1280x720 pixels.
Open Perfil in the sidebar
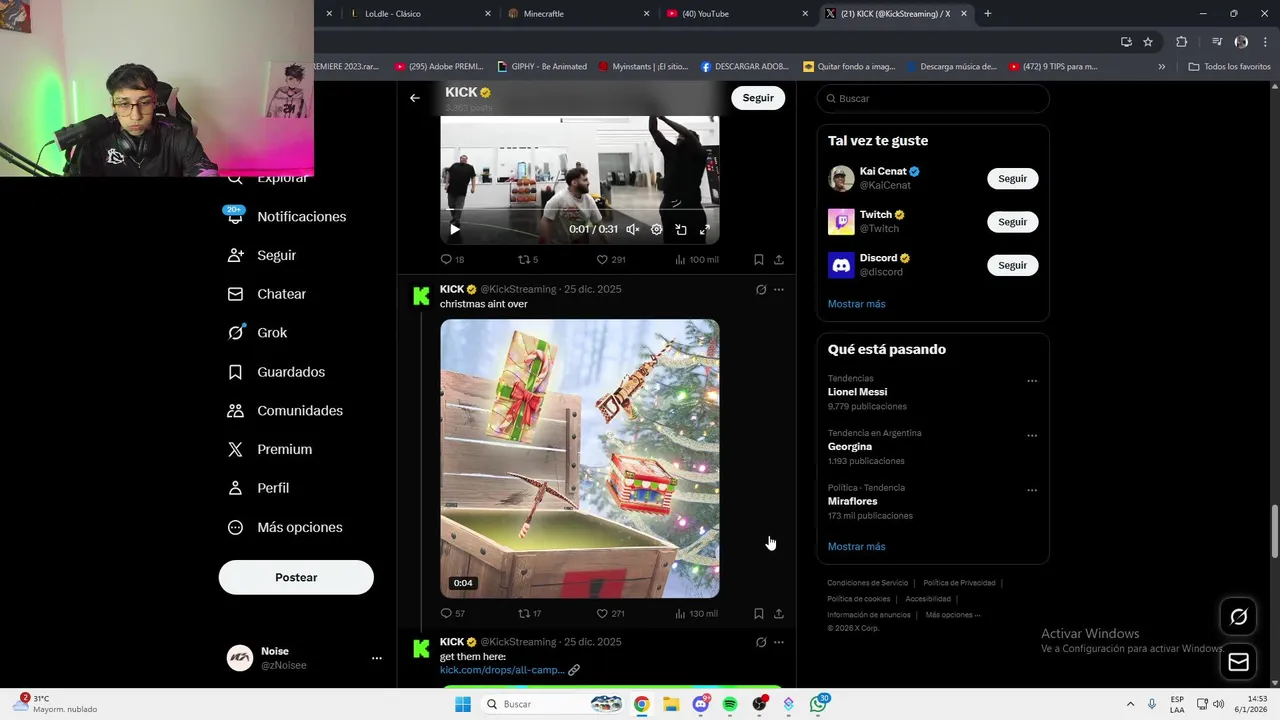coord(258,488)
